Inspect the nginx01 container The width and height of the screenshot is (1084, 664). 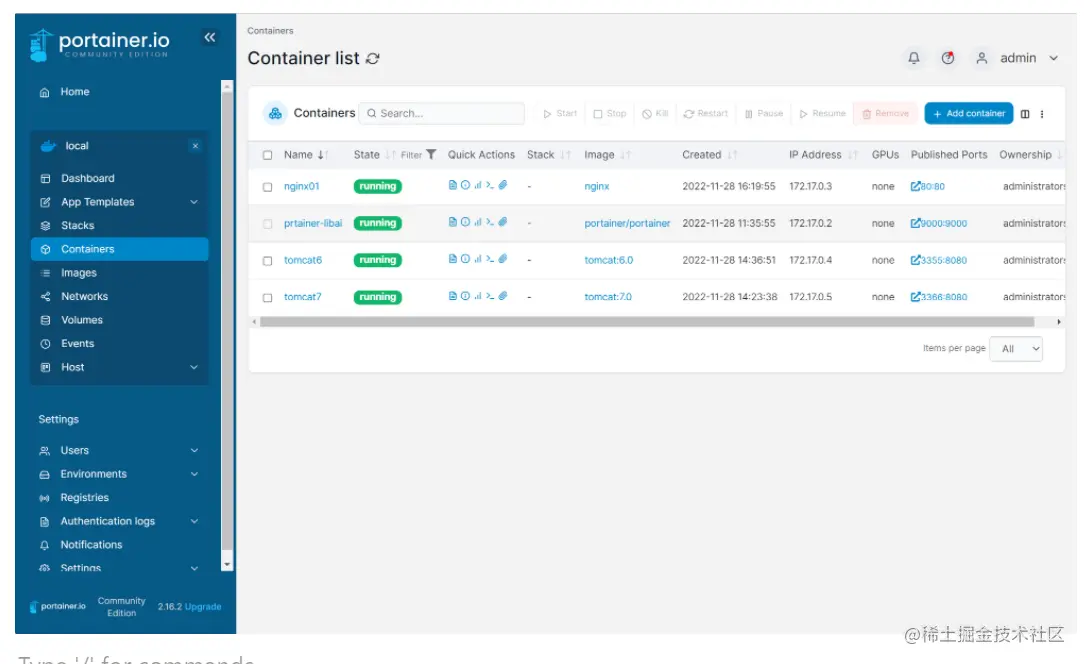465,185
